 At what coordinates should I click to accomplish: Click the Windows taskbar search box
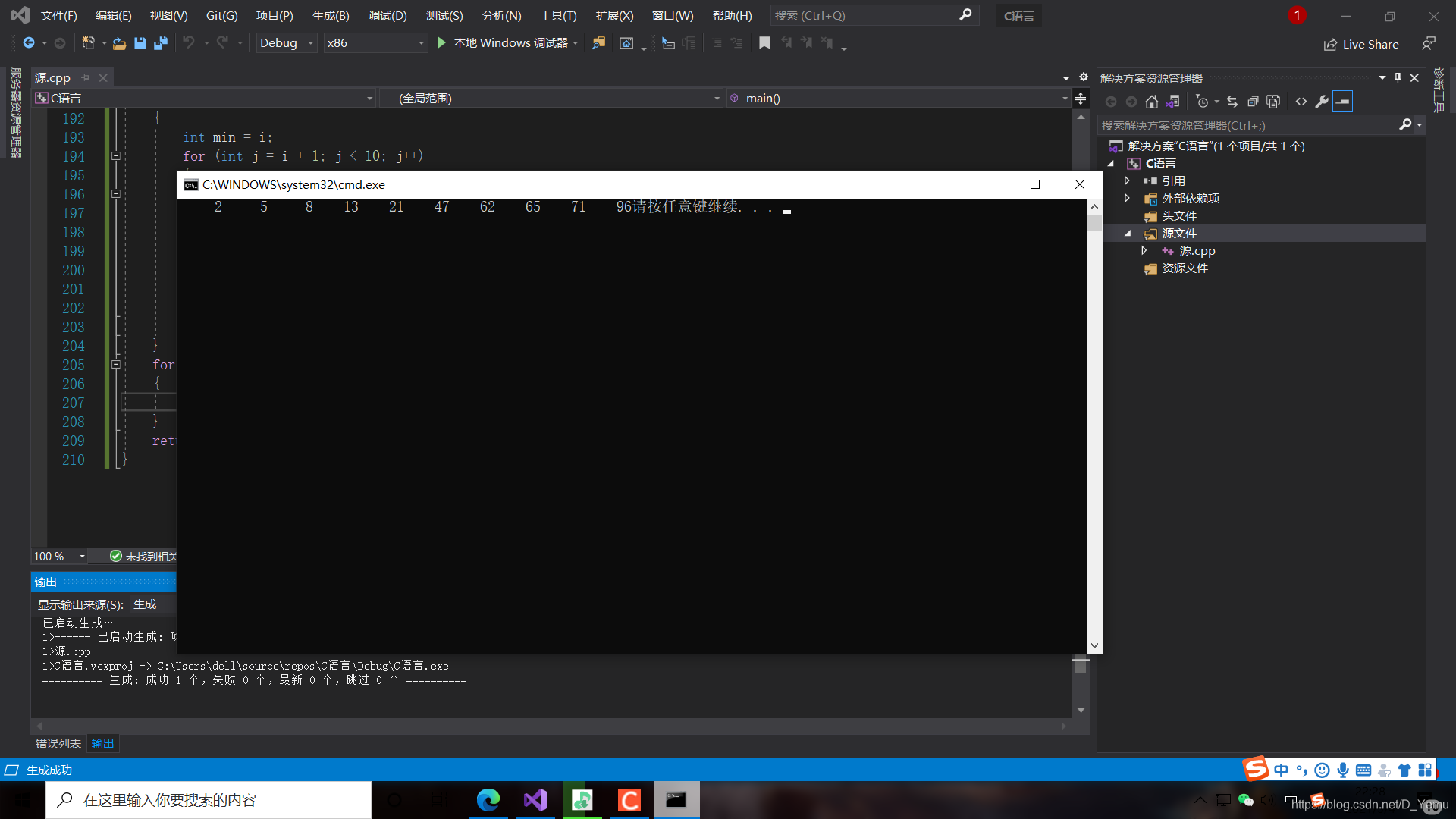[x=209, y=800]
